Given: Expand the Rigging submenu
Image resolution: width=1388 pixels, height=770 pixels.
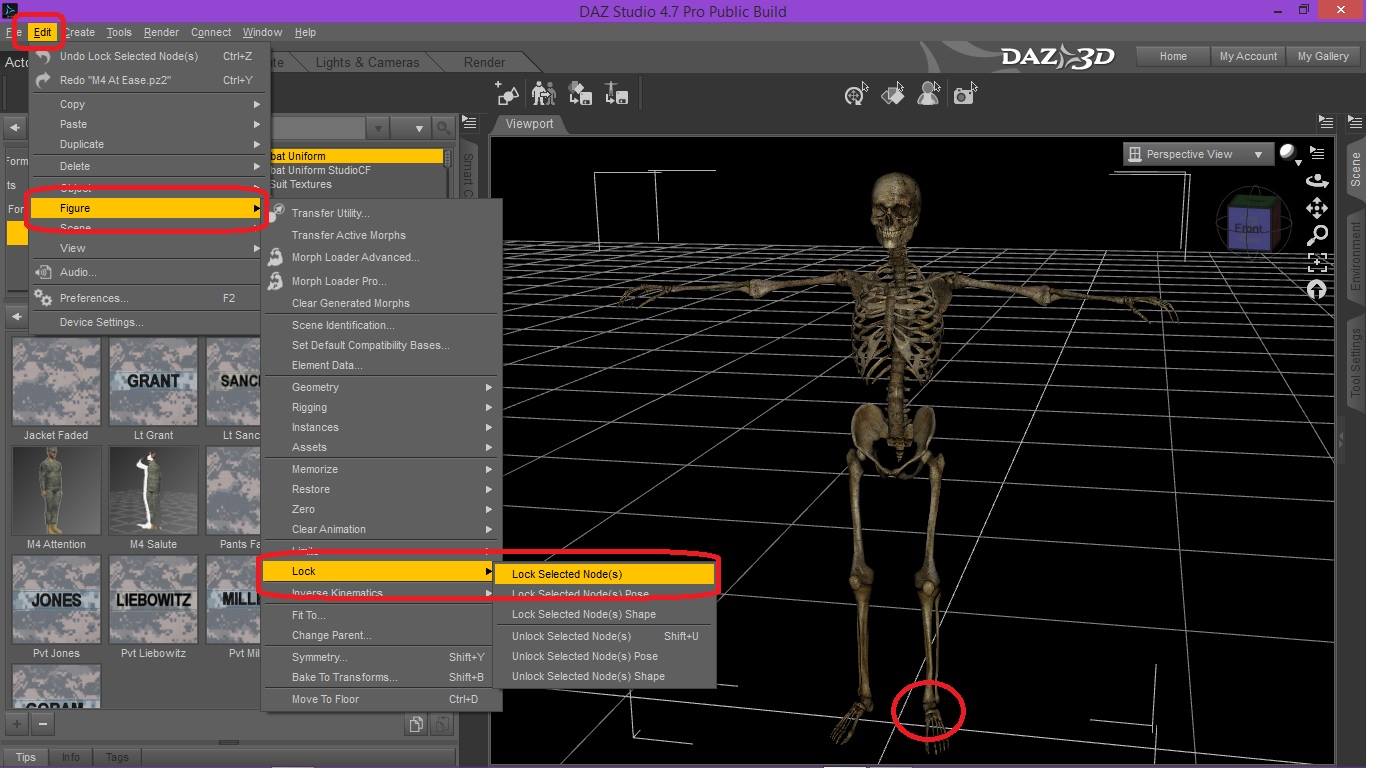Looking at the screenshot, I should 381,407.
